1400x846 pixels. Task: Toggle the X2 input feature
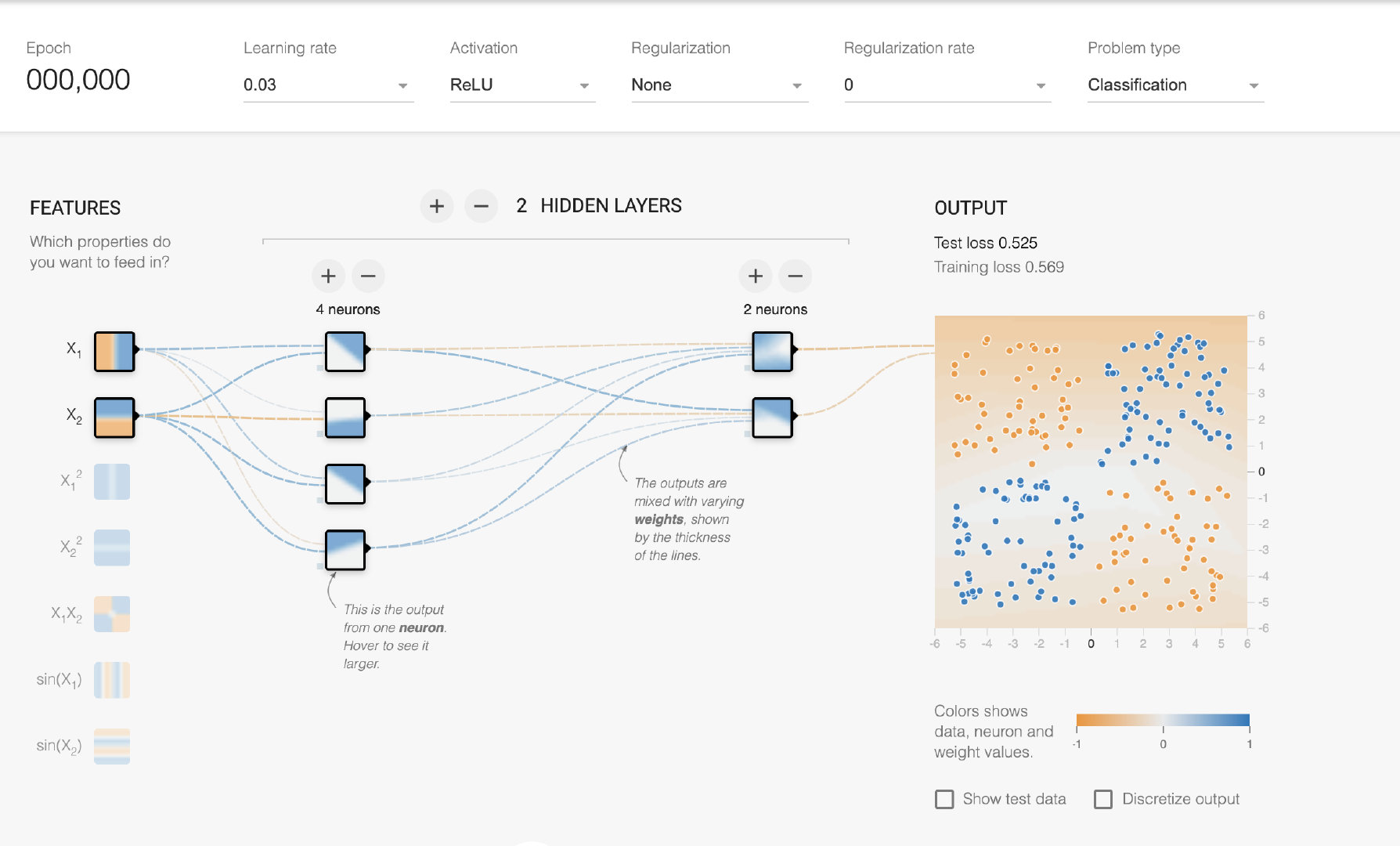pyautogui.click(x=114, y=418)
